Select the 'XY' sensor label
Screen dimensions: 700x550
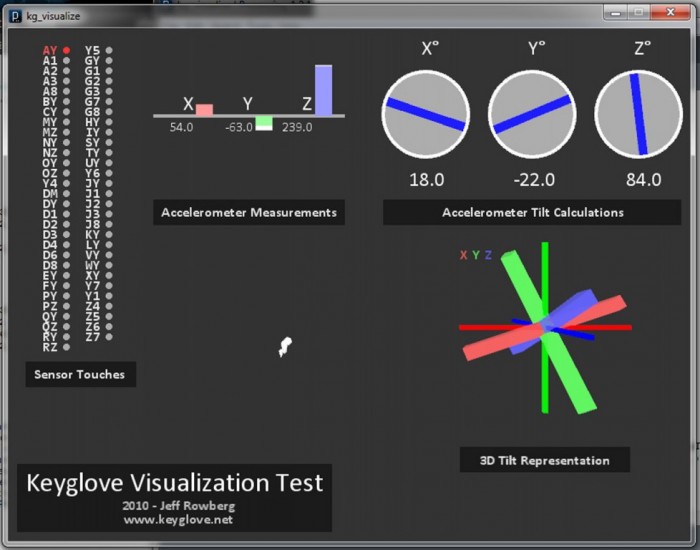[92, 275]
